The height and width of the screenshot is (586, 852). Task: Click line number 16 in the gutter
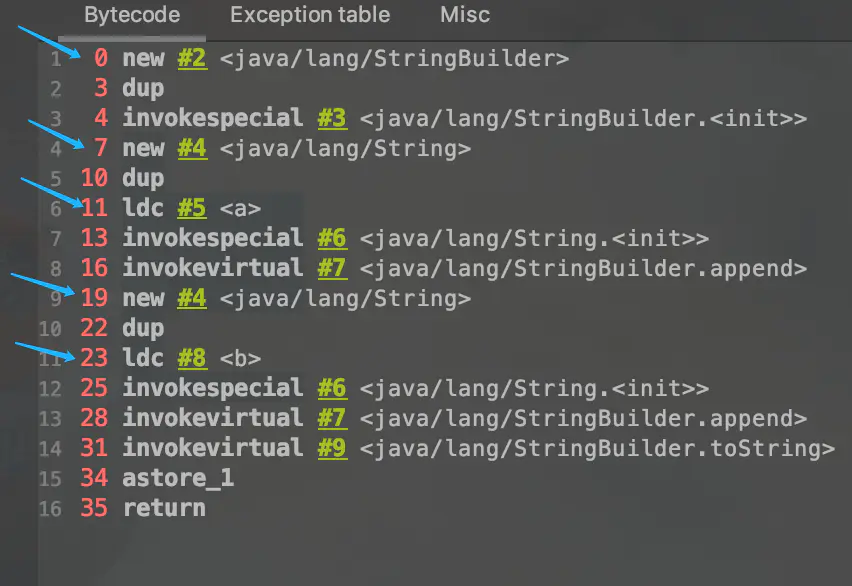click(x=50, y=509)
